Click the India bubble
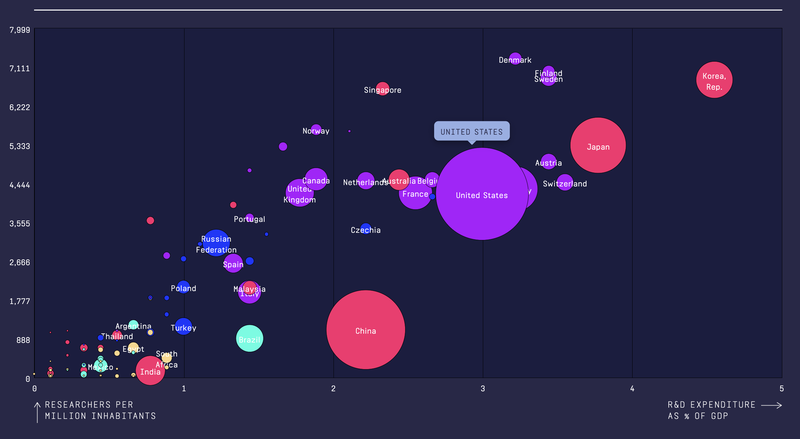The image size is (800, 439). coord(151,371)
